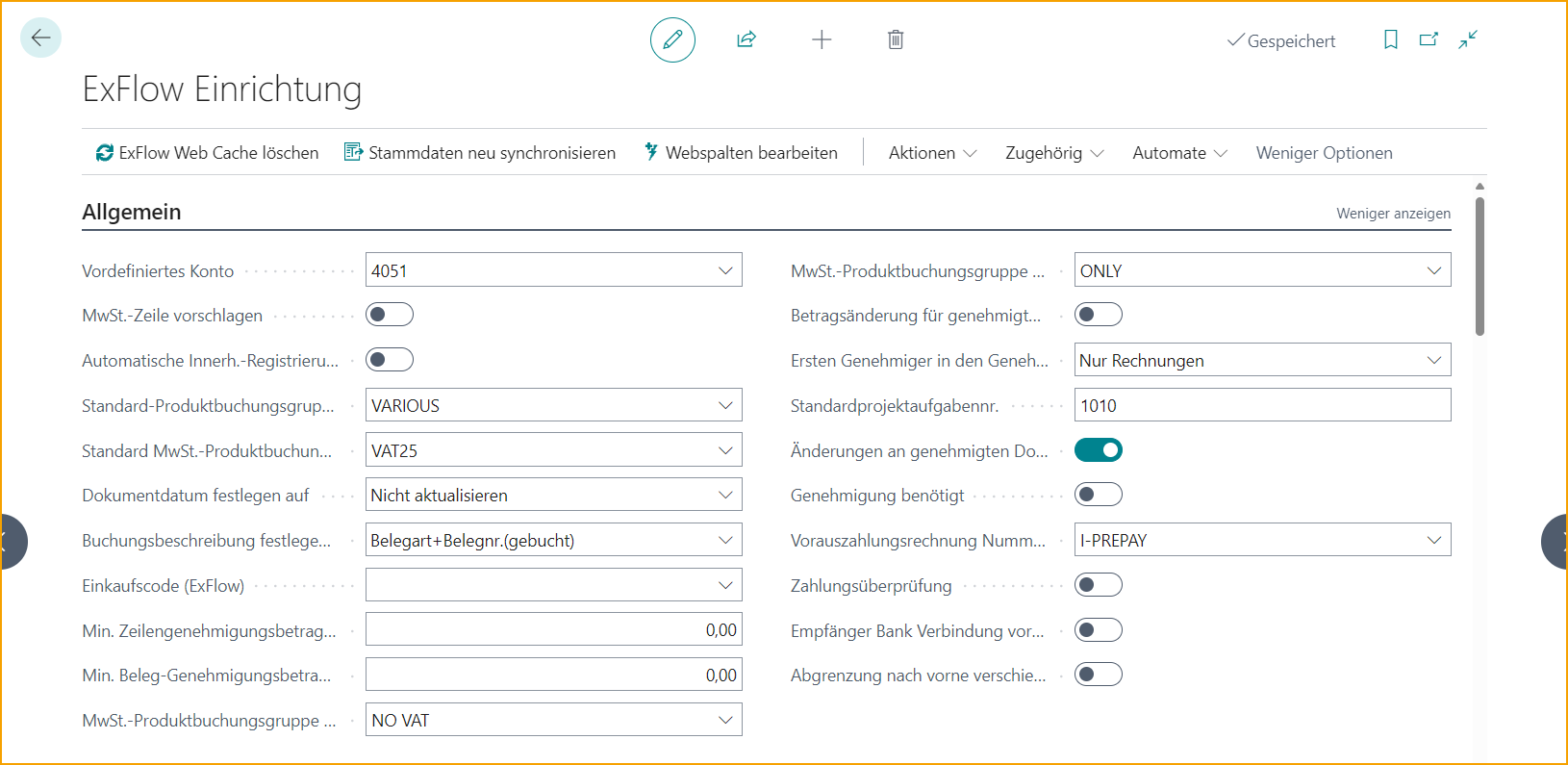
Task: Click Weniger anzeigen link
Action: (x=1393, y=214)
